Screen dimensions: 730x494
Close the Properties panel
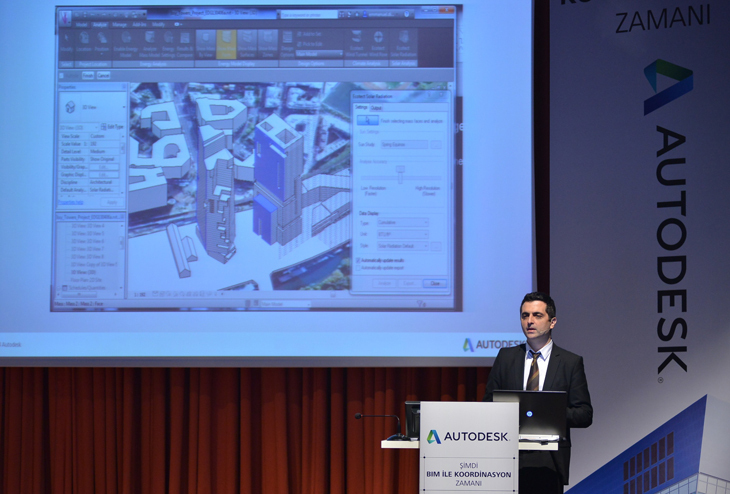click(x=123, y=87)
